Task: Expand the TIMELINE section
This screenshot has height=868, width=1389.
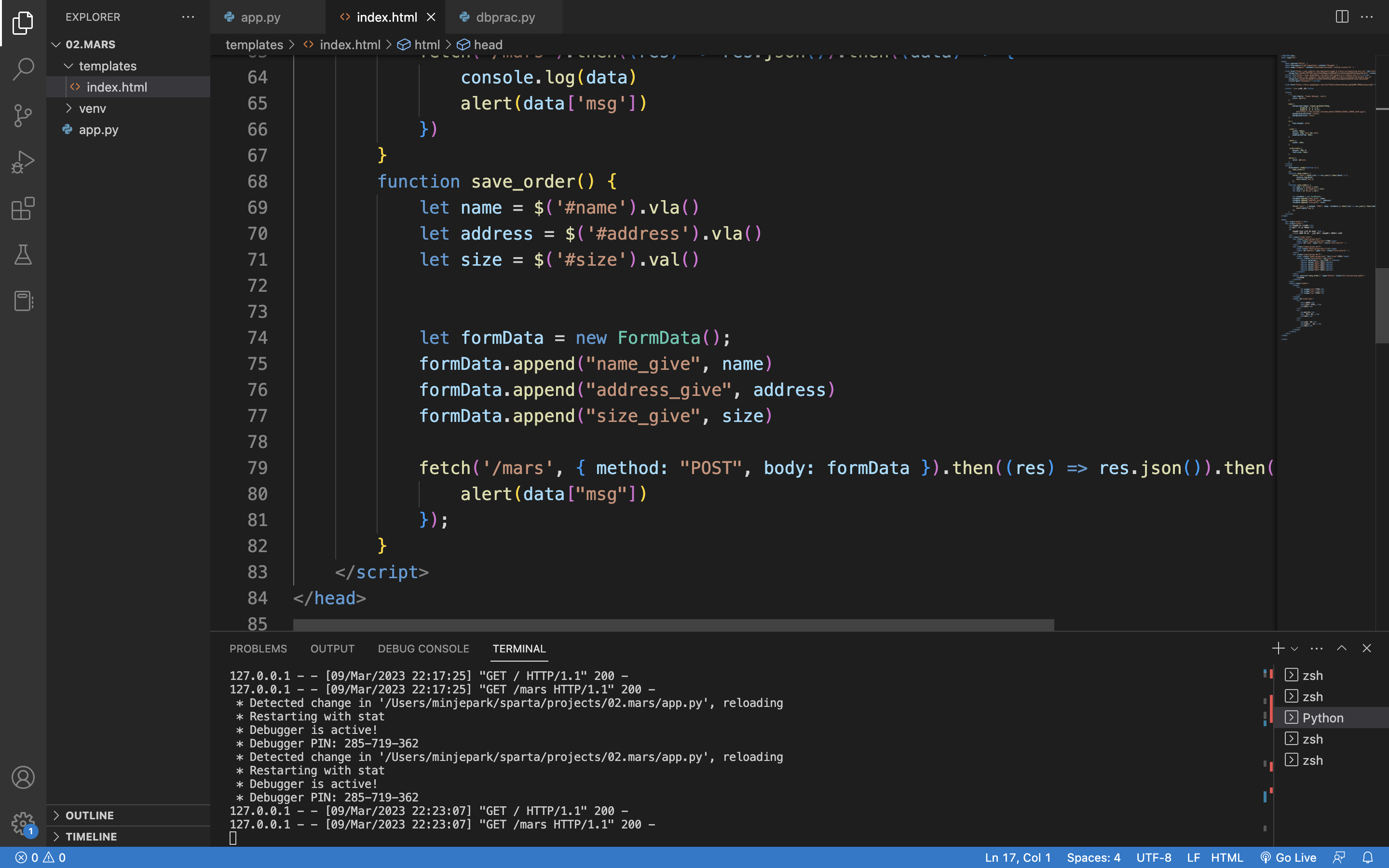Action: pos(129,837)
